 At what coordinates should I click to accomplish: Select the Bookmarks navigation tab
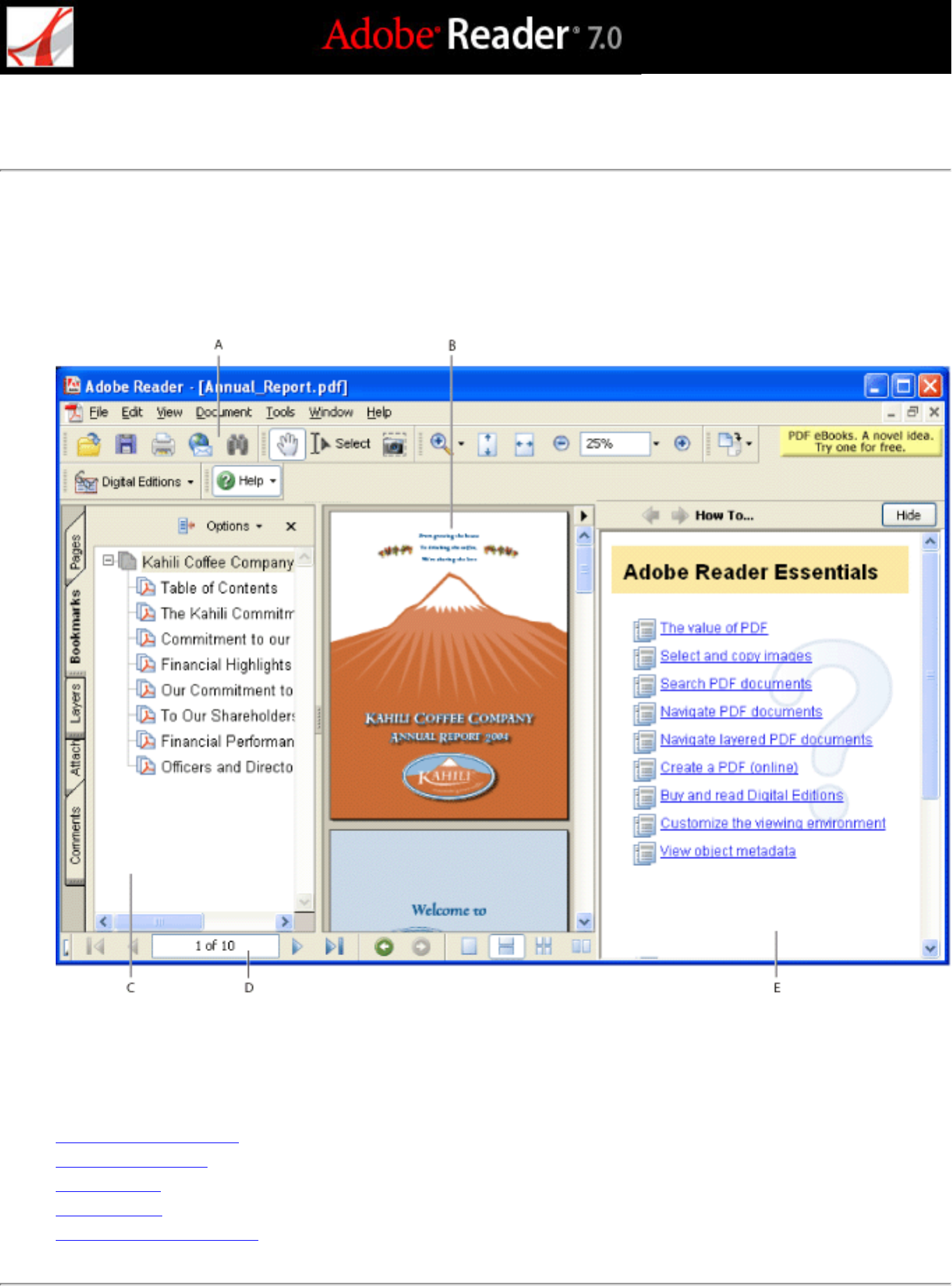pyautogui.click(x=75, y=627)
